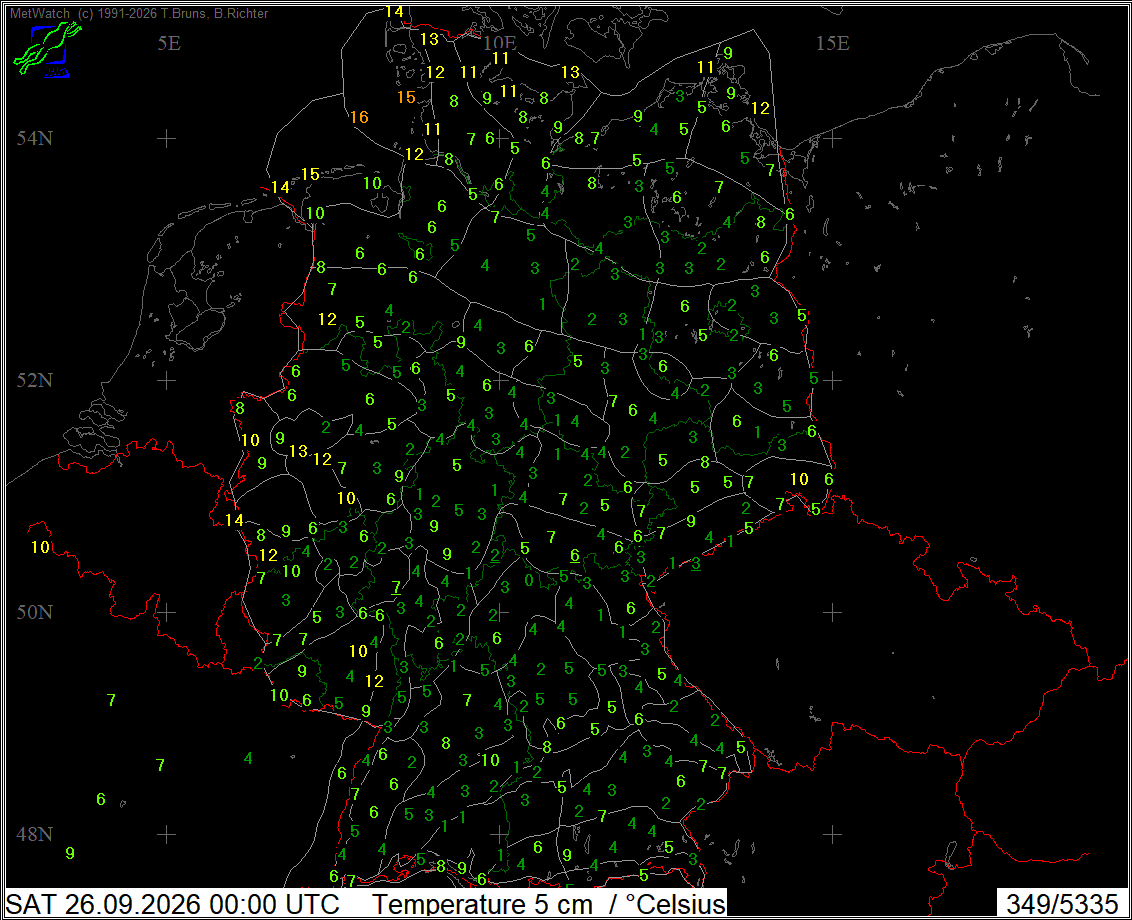Click the 349/5335 station counter

(1062, 903)
